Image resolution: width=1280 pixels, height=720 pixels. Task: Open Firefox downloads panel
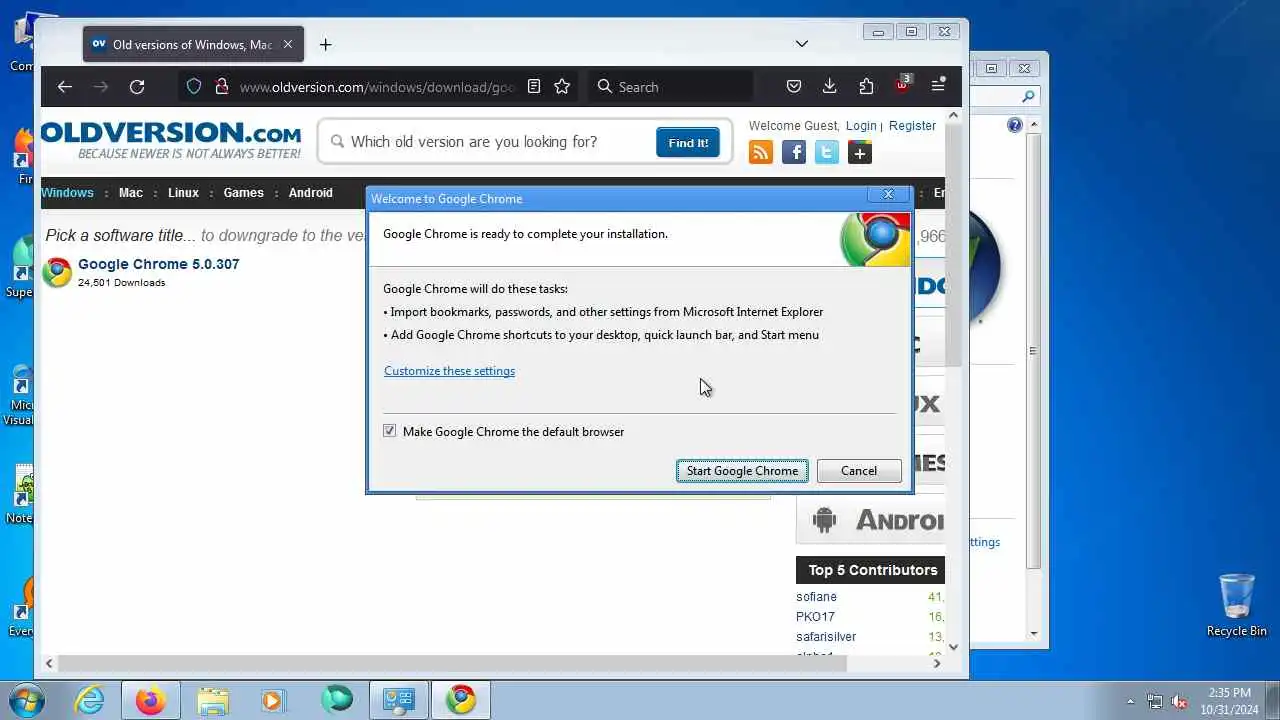829,87
